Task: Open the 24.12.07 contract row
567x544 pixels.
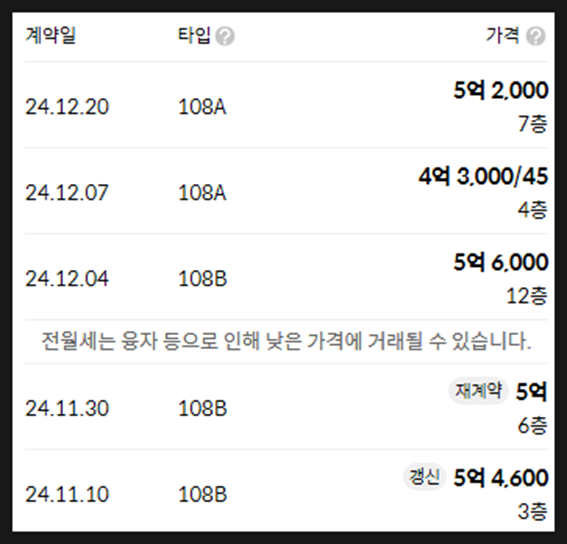Action: (286, 191)
